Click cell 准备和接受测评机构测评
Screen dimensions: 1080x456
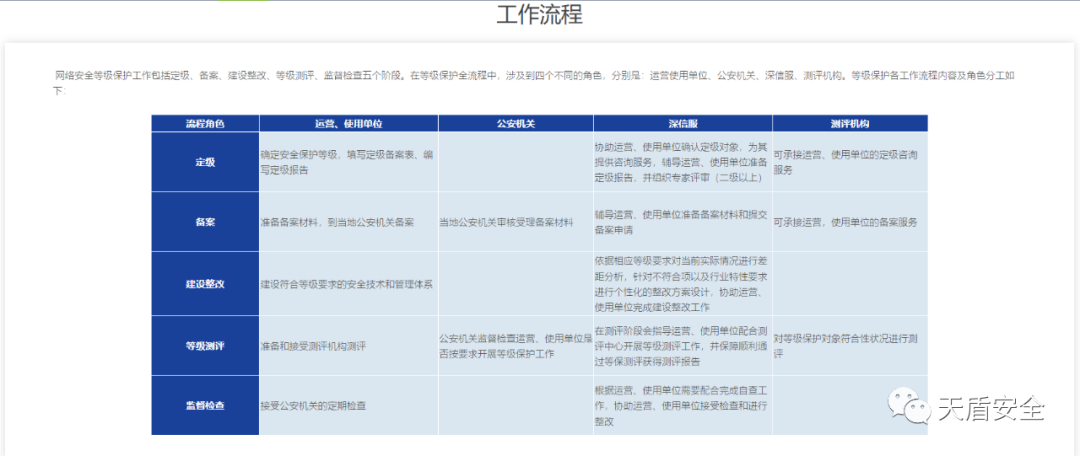pyautogui.click(x=349, y=346)
